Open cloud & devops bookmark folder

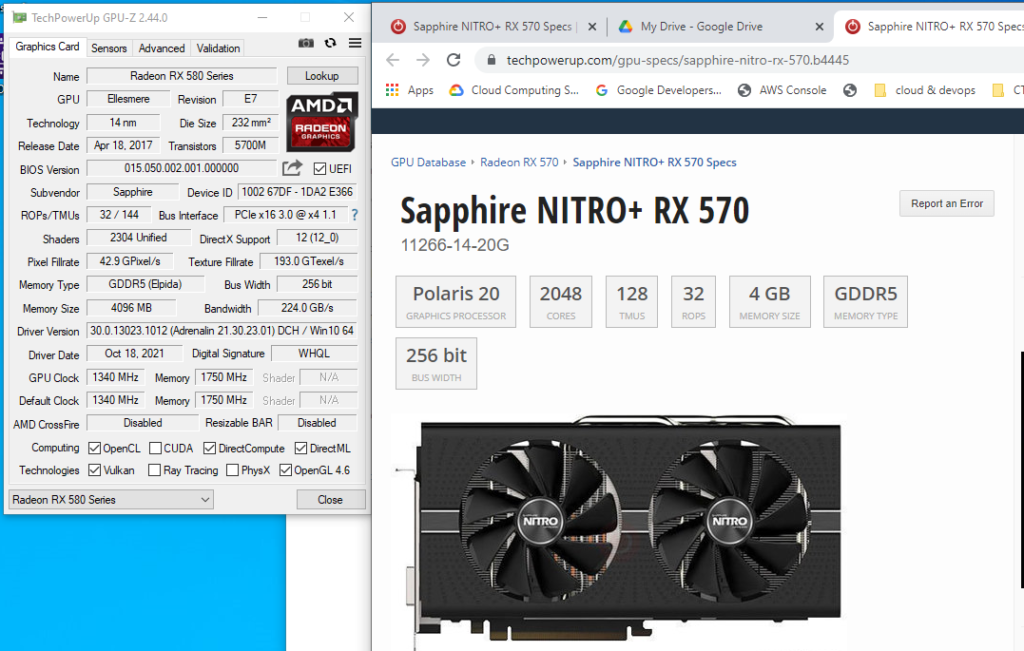click(x=925, y=90)
